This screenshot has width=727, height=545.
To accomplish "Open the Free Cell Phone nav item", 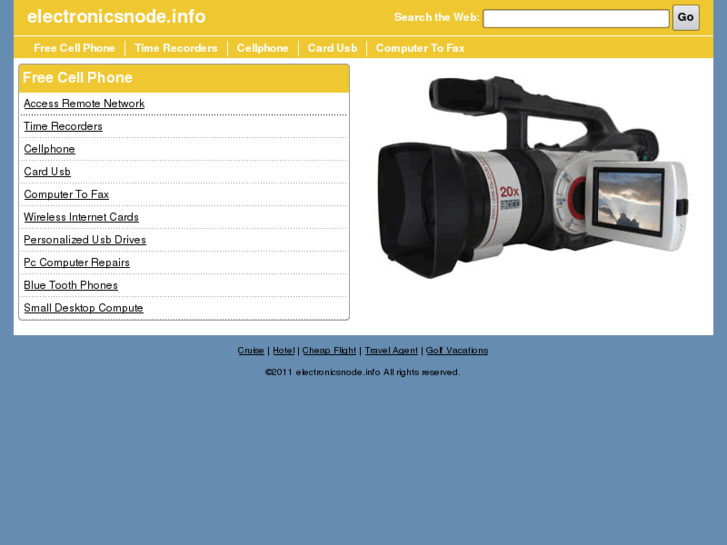I will 74,48.
